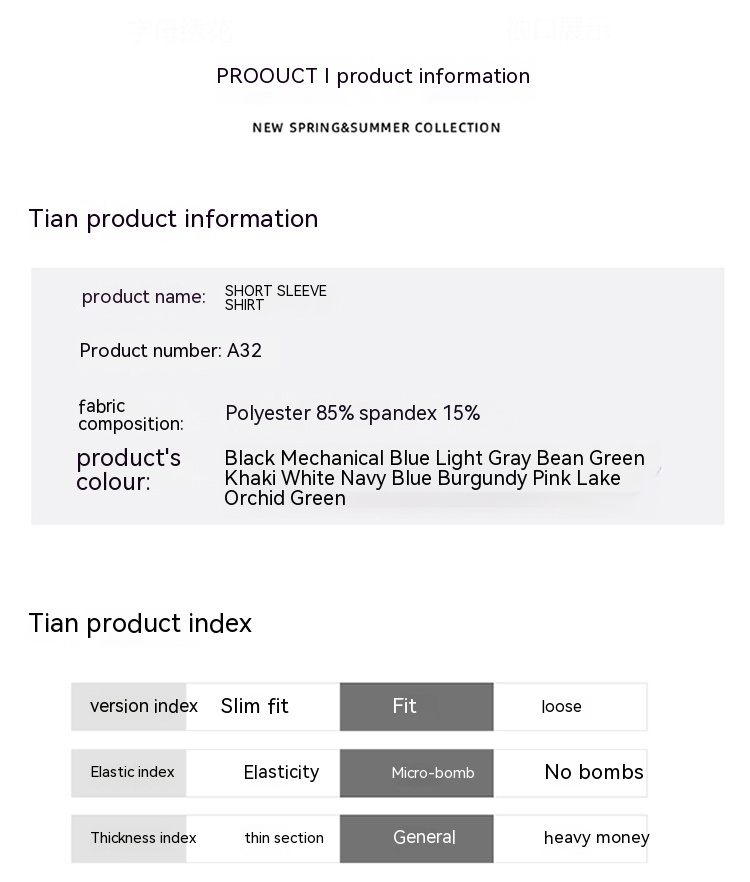Click the fabric composition label
The height and width of the screenshot is (882, 750).
[x=130, y=415]
